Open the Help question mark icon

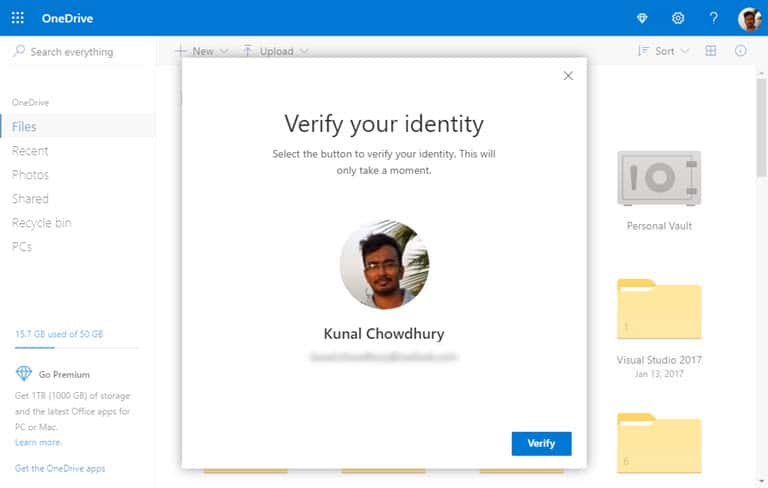click(714, 18)
